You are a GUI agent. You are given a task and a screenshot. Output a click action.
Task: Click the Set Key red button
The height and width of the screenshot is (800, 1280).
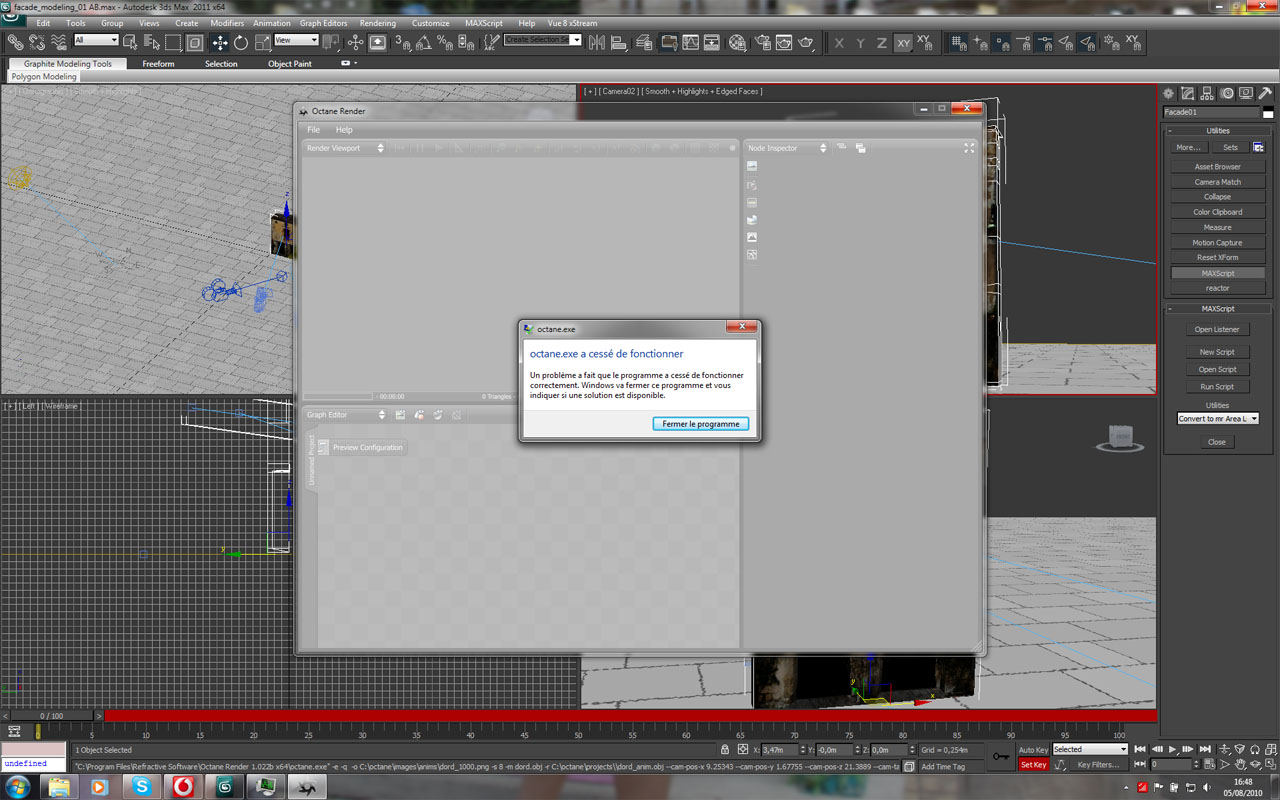(1033, 765)
